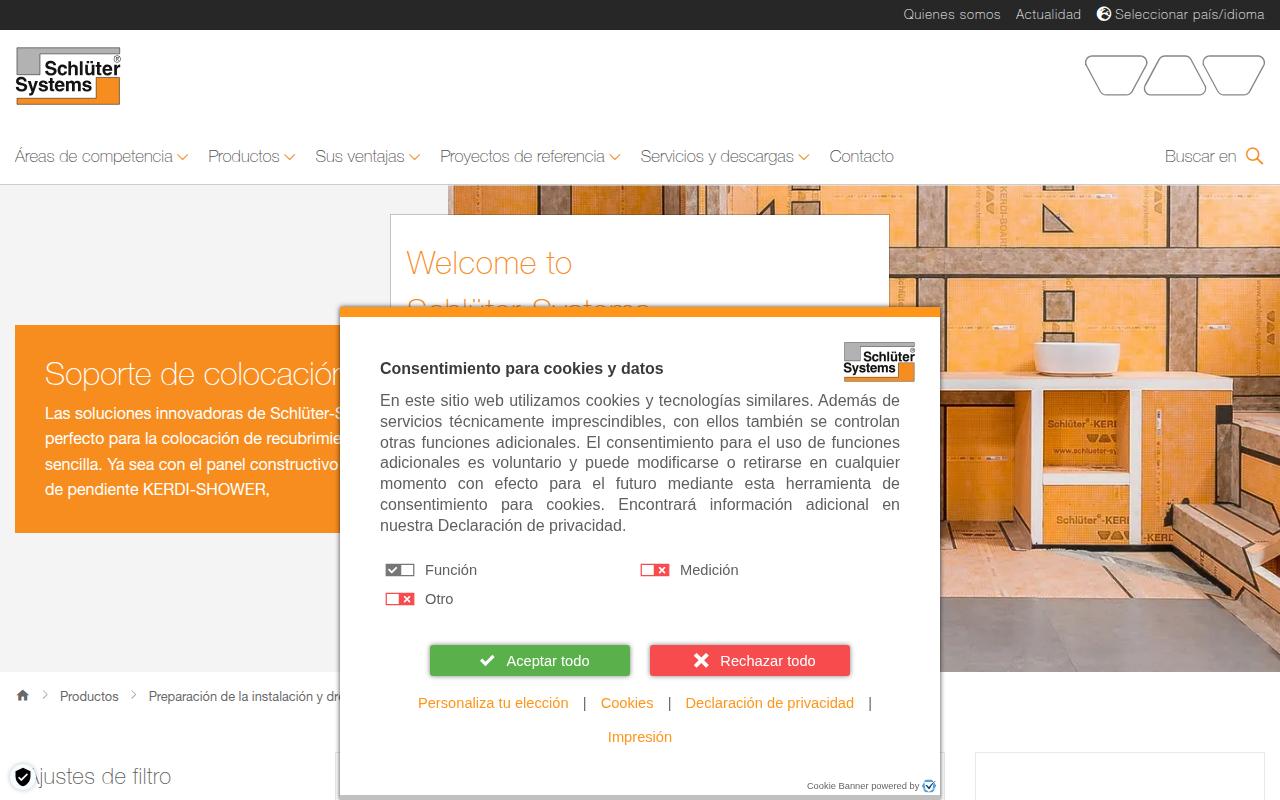Open the Cookies link in dialog
The width and height of the screenshot is (1280, 800).
[x=627, y=703]
